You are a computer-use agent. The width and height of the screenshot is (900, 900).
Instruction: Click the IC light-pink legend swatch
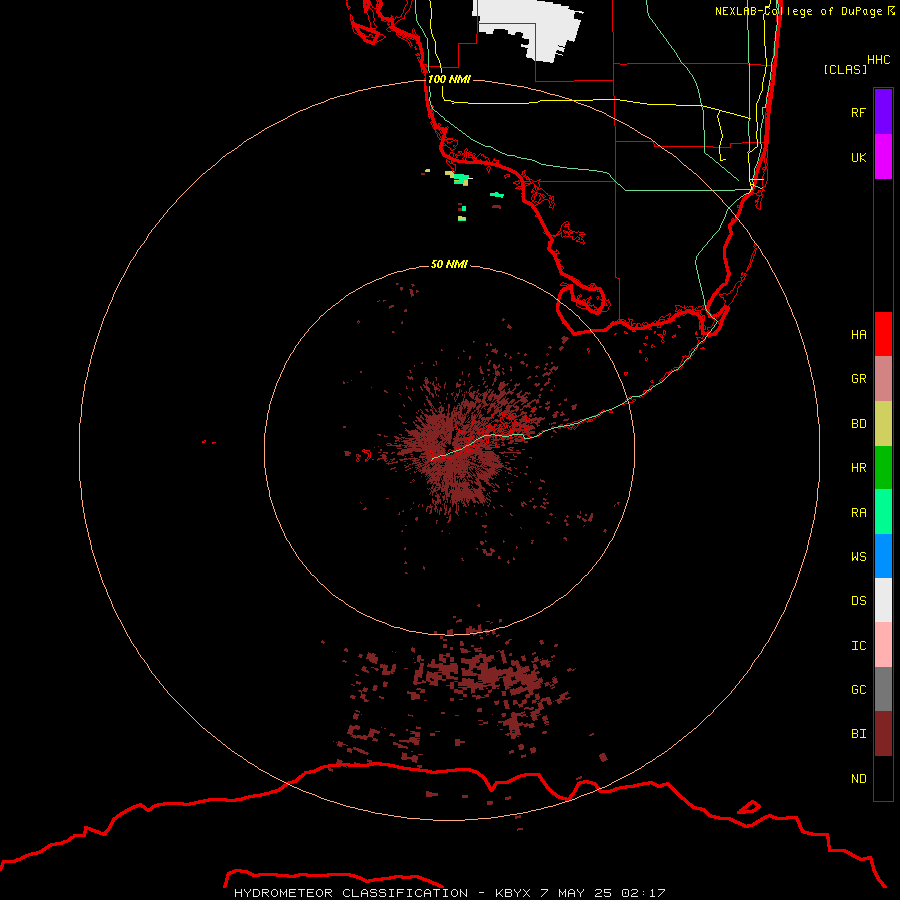pyautogui.click(x=883, y=645)
